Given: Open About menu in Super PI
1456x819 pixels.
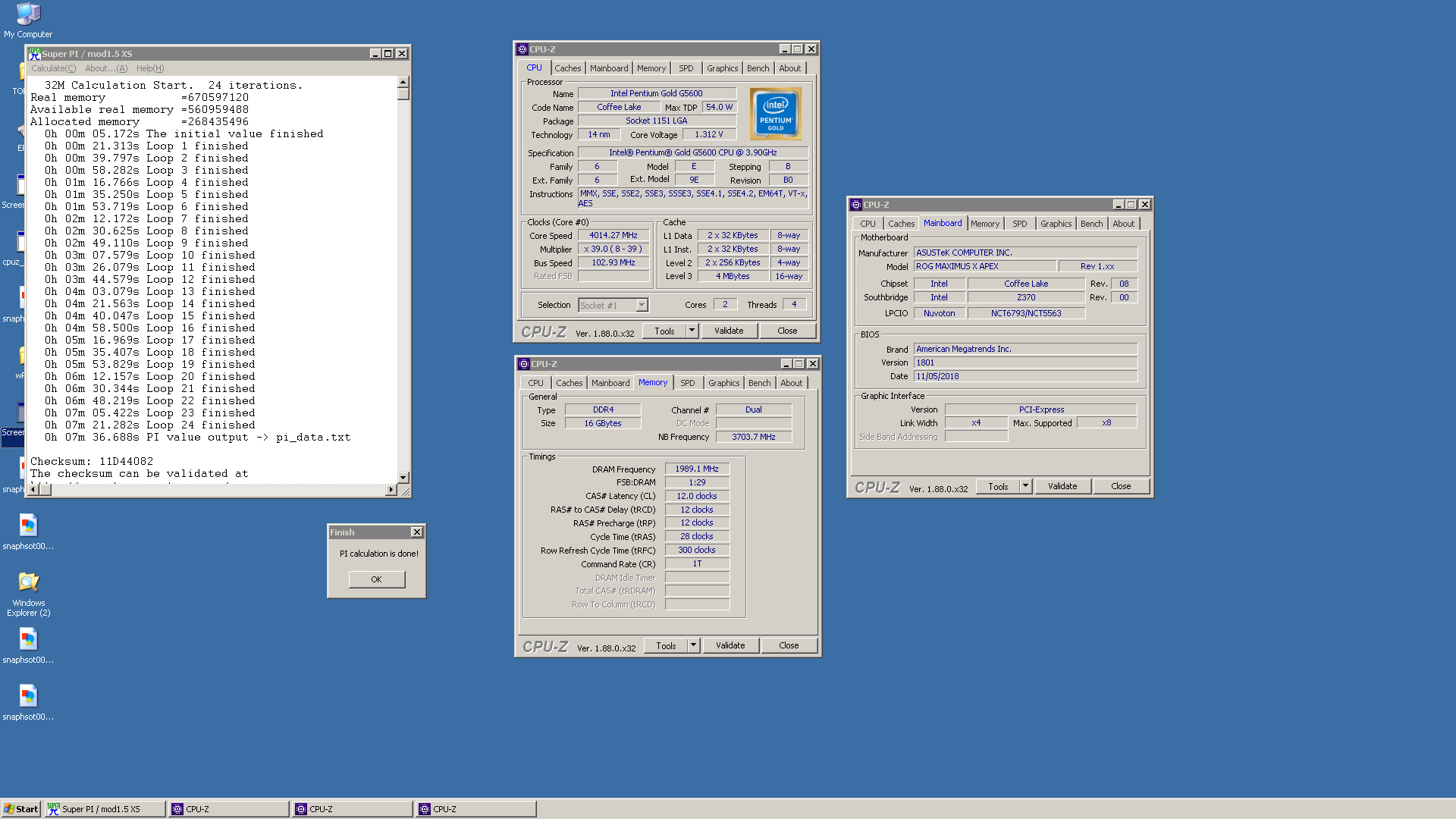Looking at the screenshot, I should click(106, 68).
